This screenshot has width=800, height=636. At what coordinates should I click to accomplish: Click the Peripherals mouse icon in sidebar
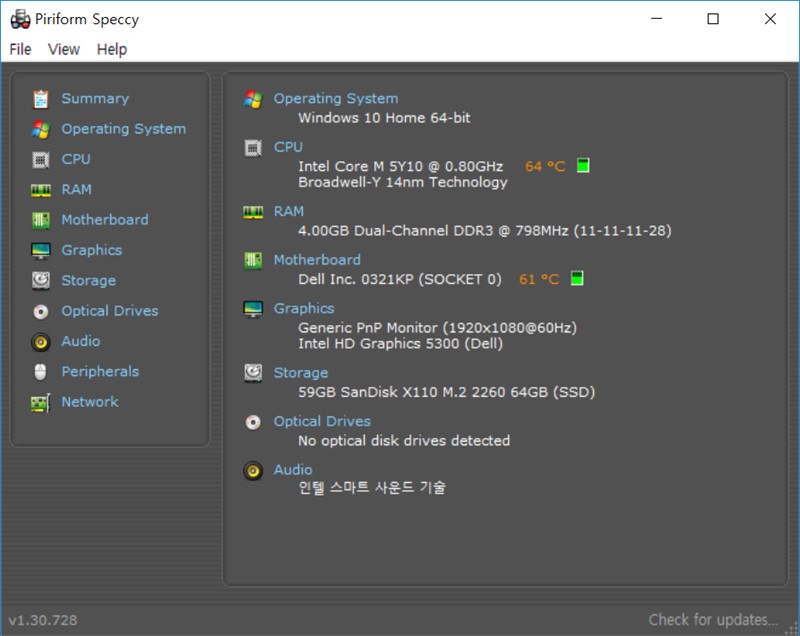[40, 372]
